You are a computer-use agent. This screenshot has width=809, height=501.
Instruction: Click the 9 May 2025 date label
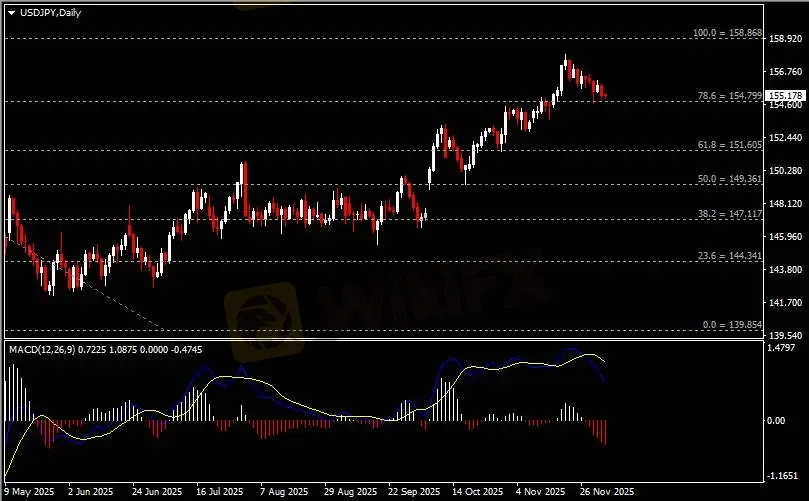(30, 492)
